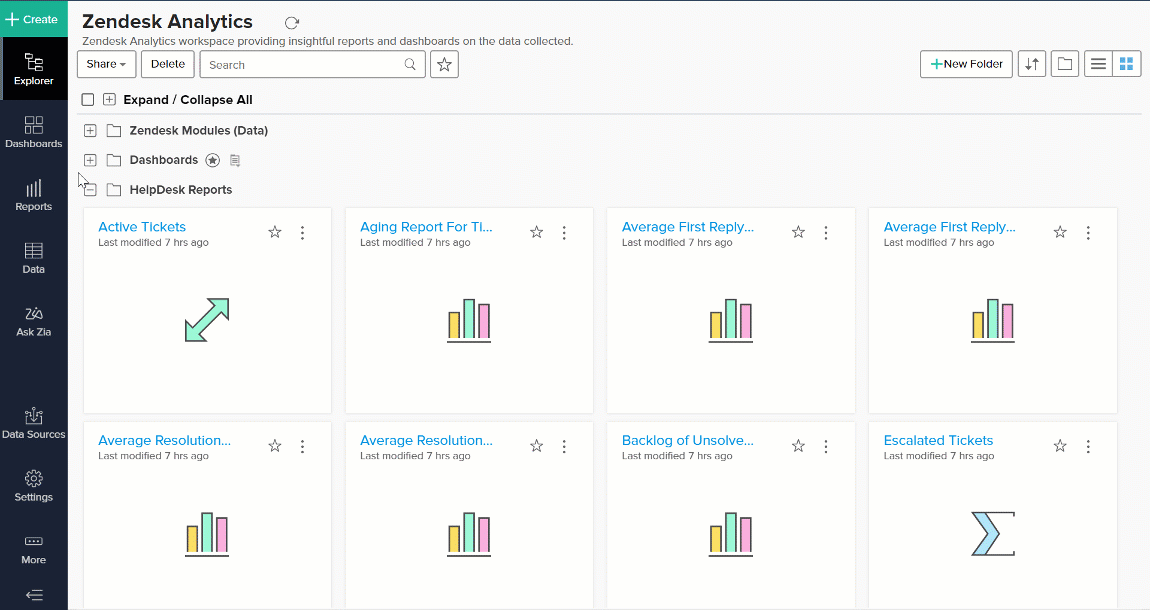Click the Active Tickets arrow thumbnail
This screenshot has width=1150, height=610.
[x=207, y=320]
